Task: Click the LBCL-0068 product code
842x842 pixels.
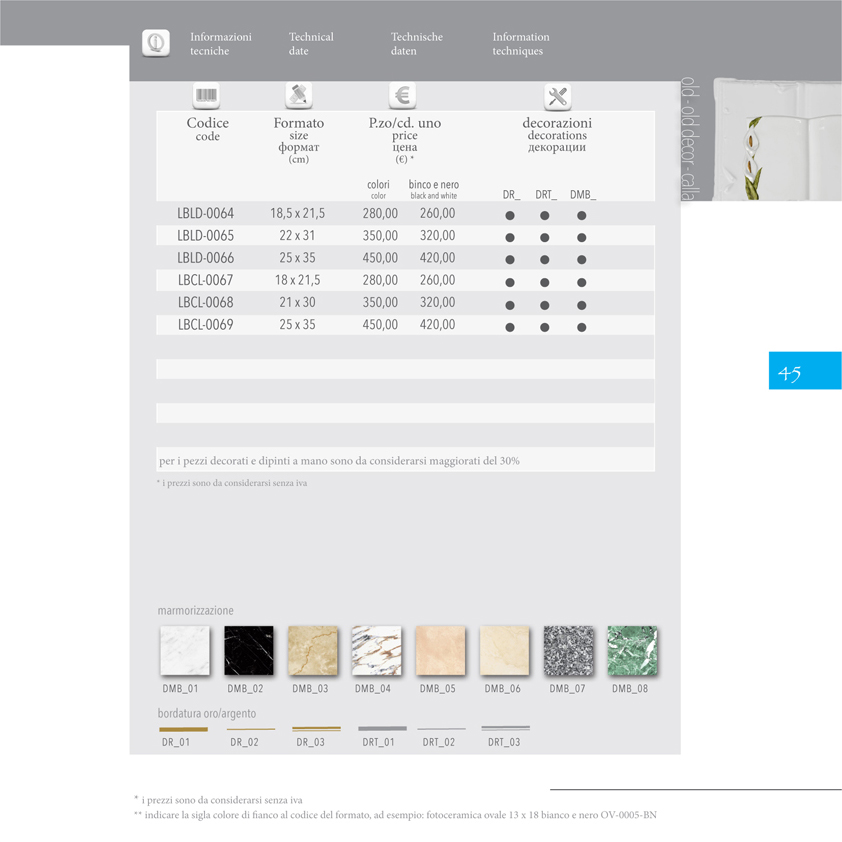Action: (206, 303)
